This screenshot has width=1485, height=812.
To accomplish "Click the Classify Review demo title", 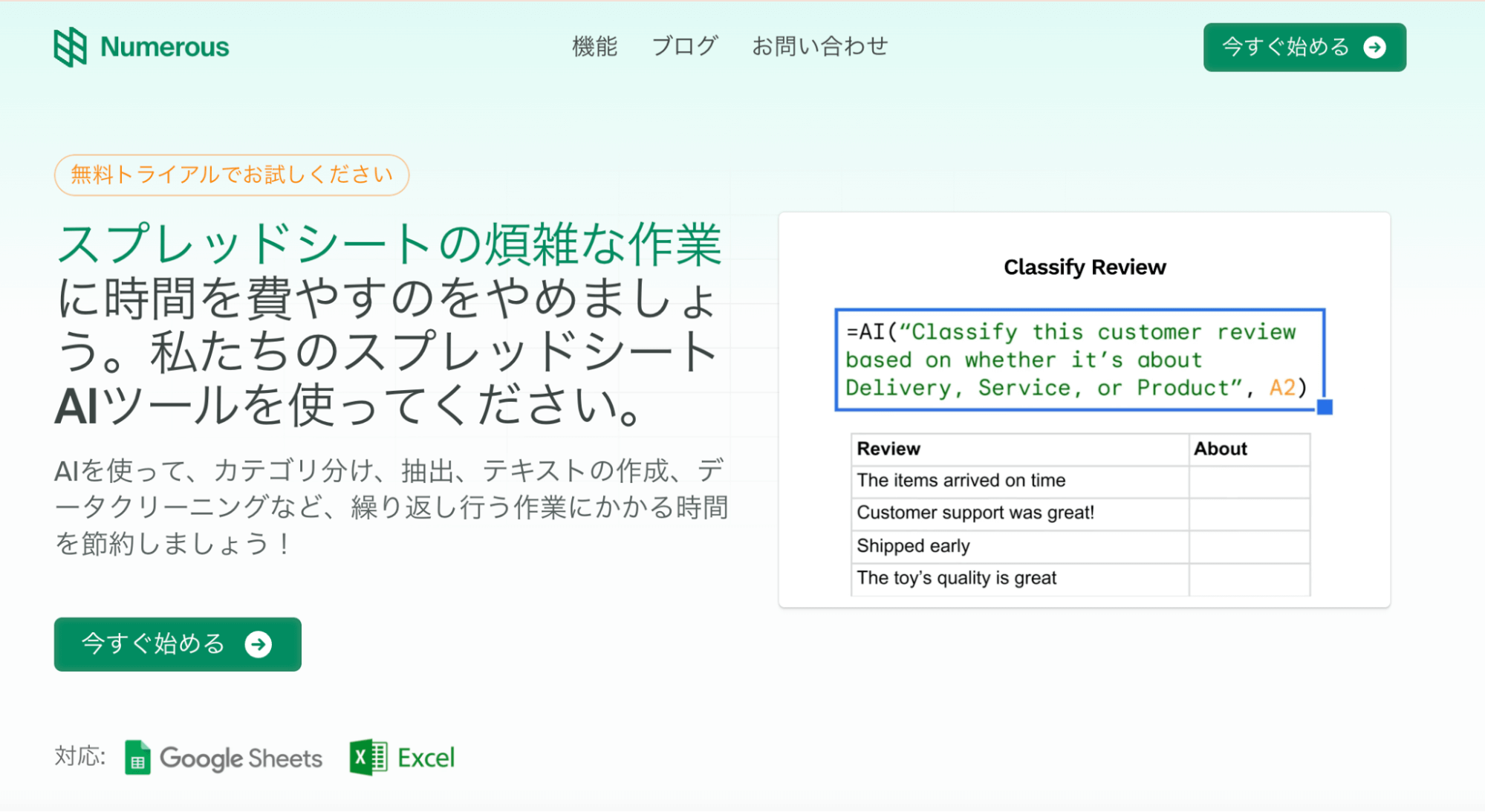I will click(1084, 267).
